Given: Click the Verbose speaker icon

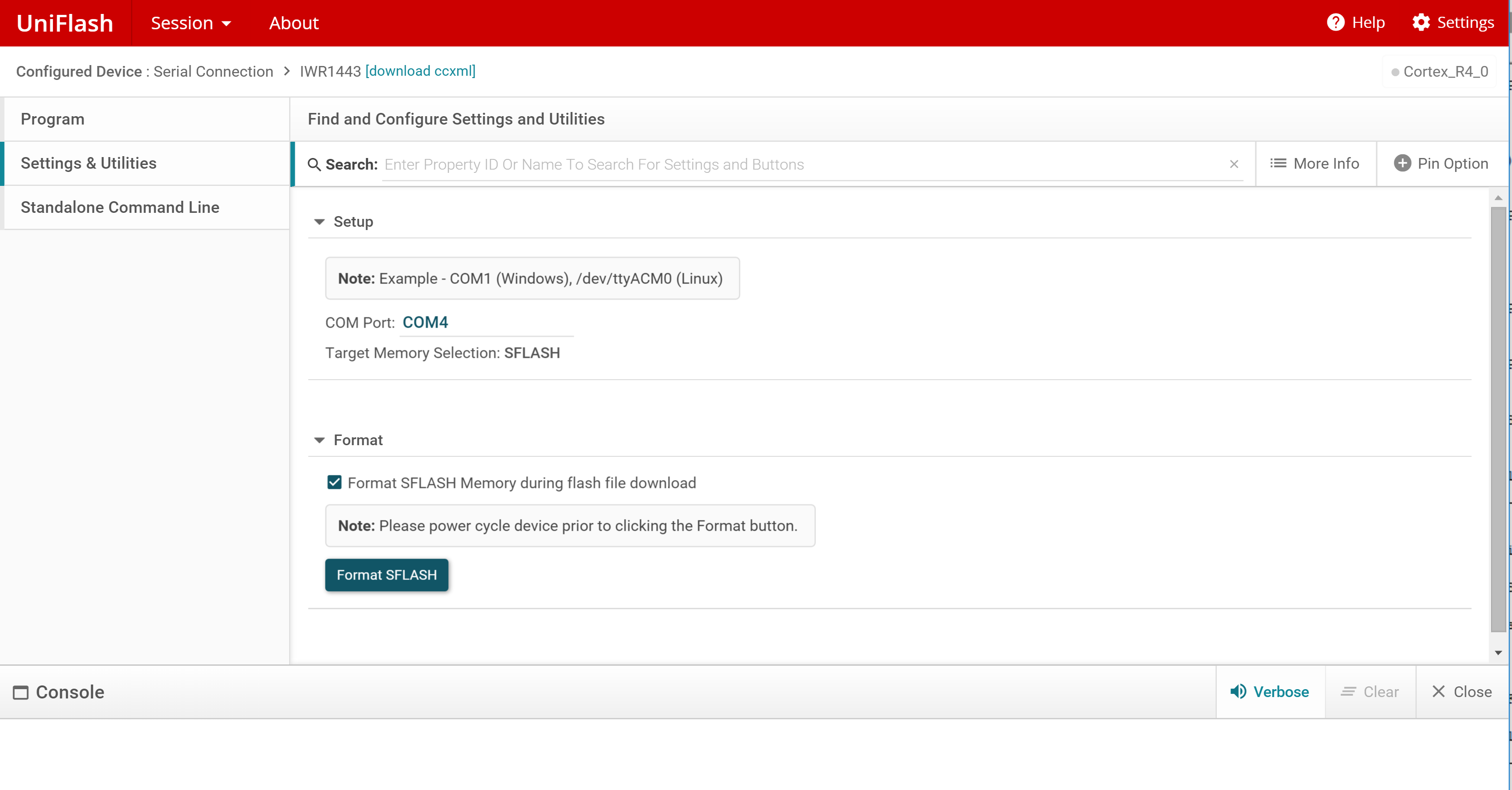Looking at the screenshot, I should (1238, 691).
